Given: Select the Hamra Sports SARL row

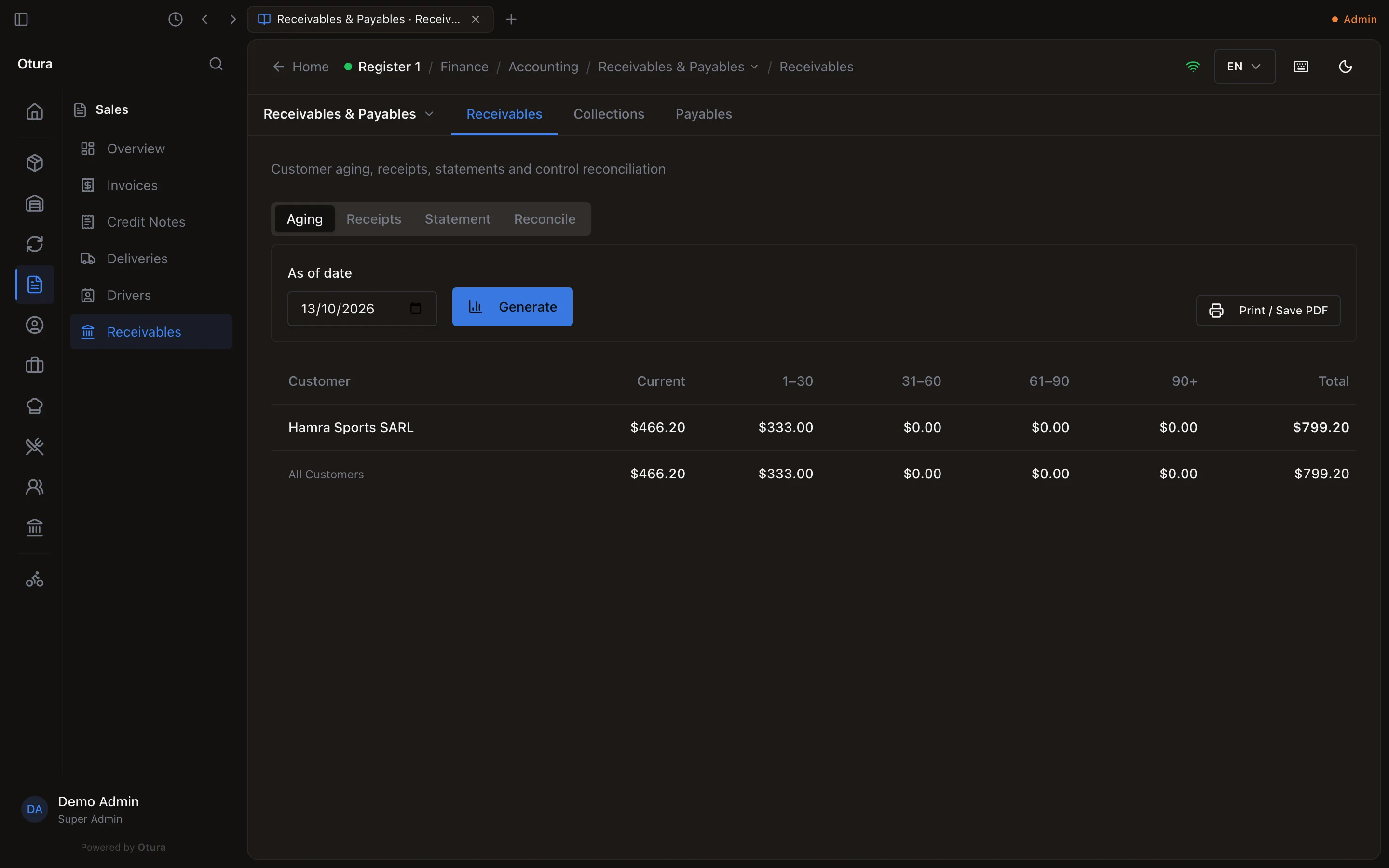Looking at the screenshot, I should click(x=813, y=428).
